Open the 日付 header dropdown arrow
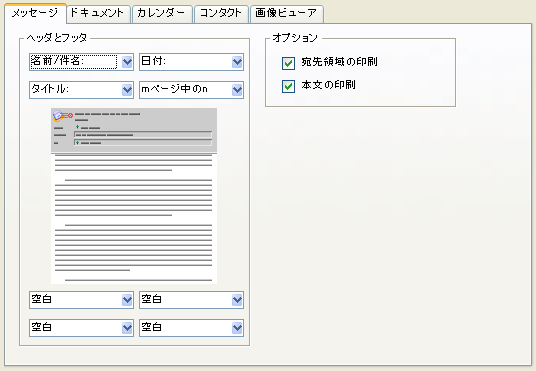The image size is (536, 371). [x=237, y=62]
